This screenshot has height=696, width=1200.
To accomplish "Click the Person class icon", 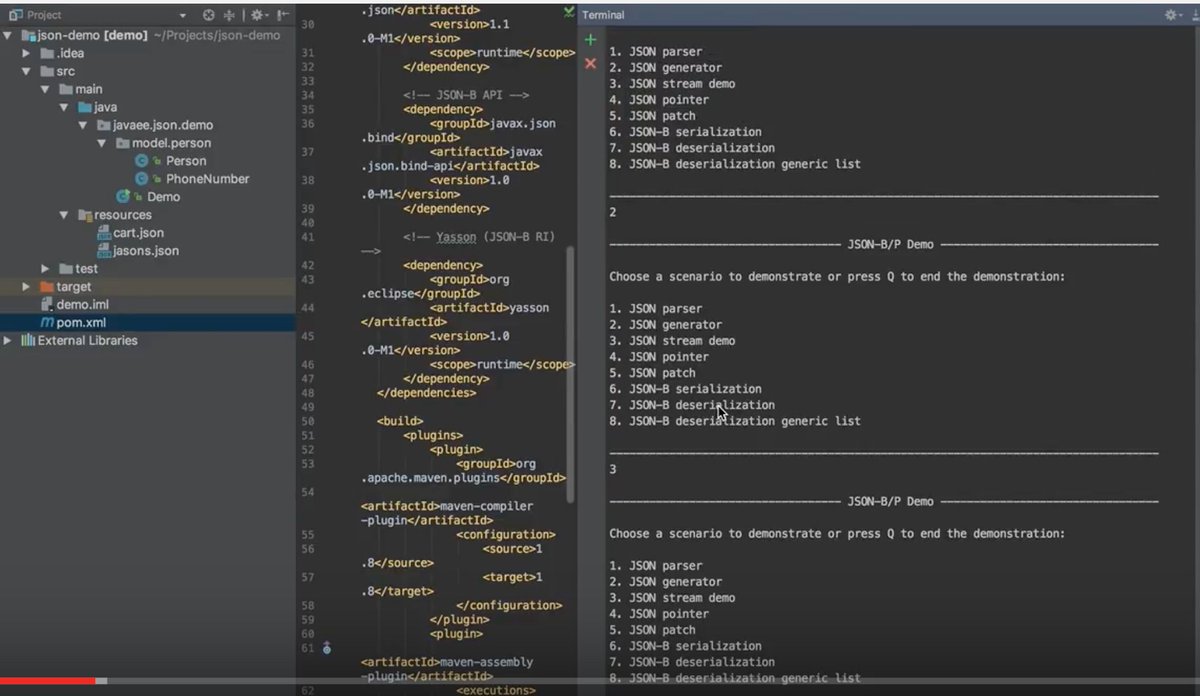I will pos(142,161).
